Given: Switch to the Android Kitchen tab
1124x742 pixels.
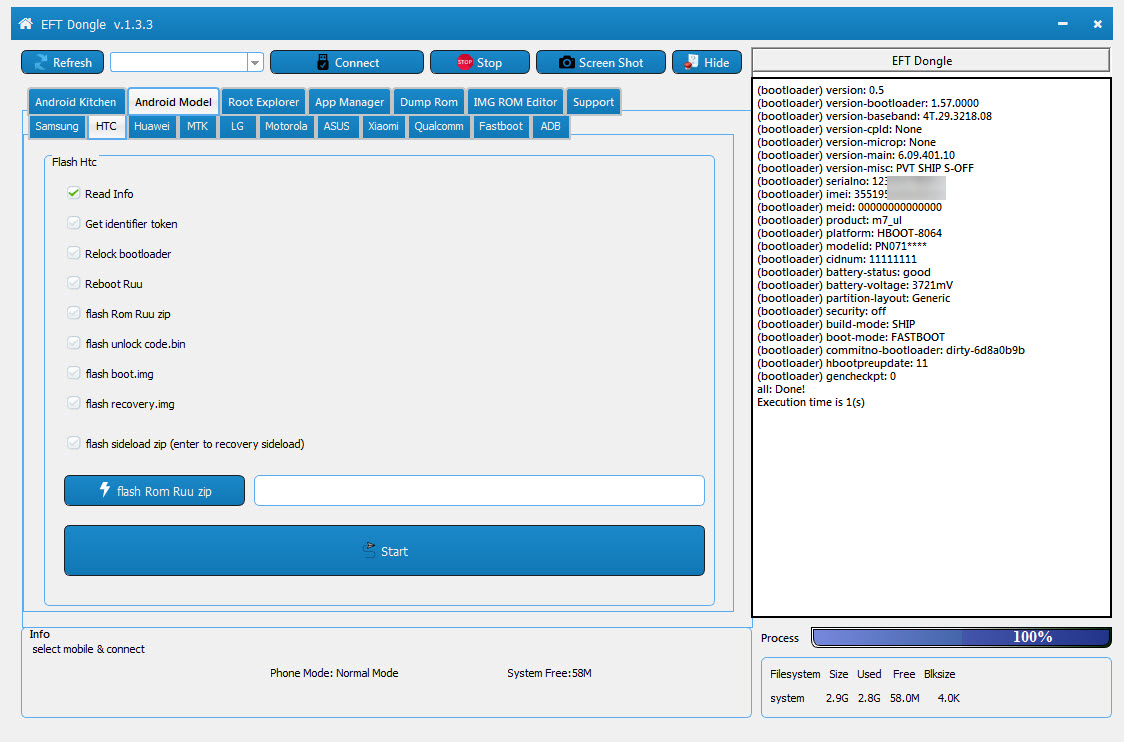Looking at the screenshot, I should coord(76,102).
